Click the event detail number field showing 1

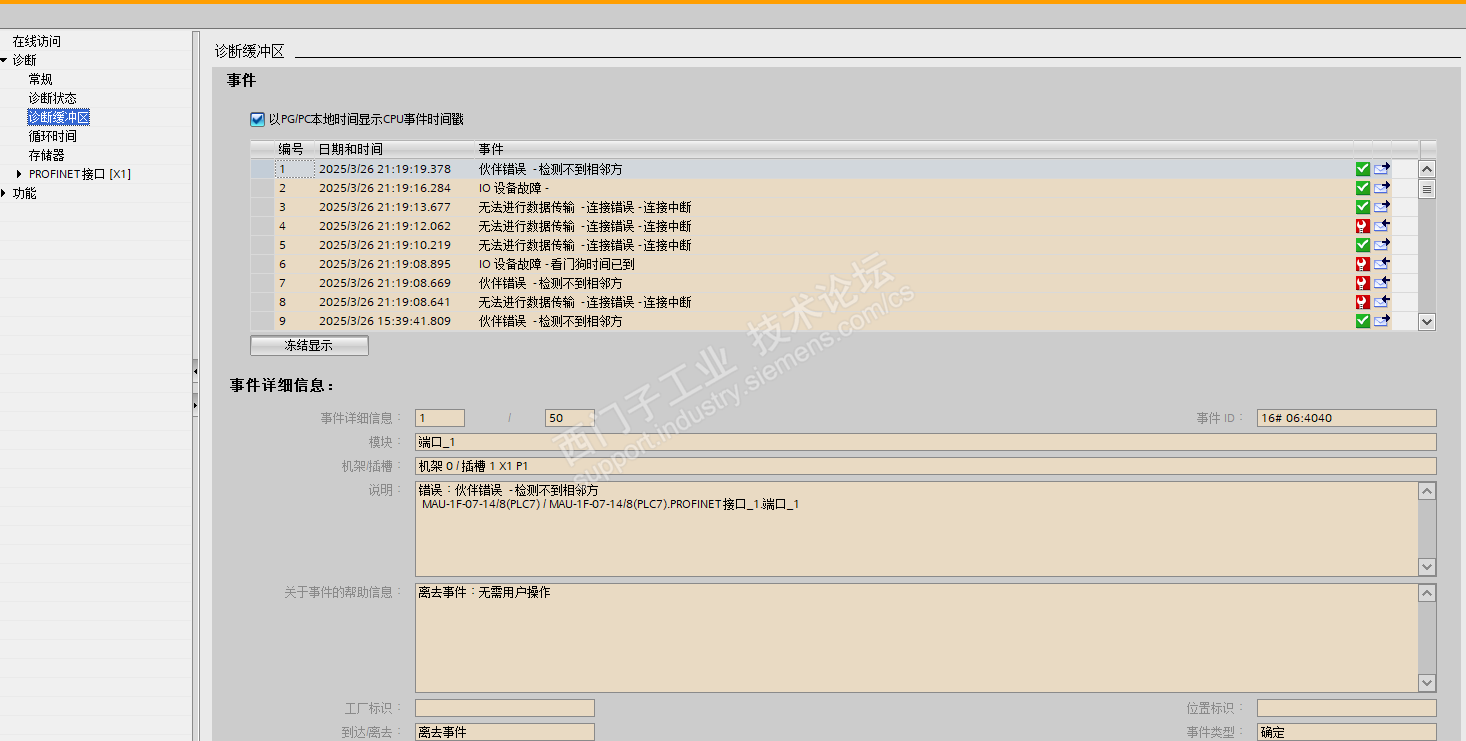point(440,418)
